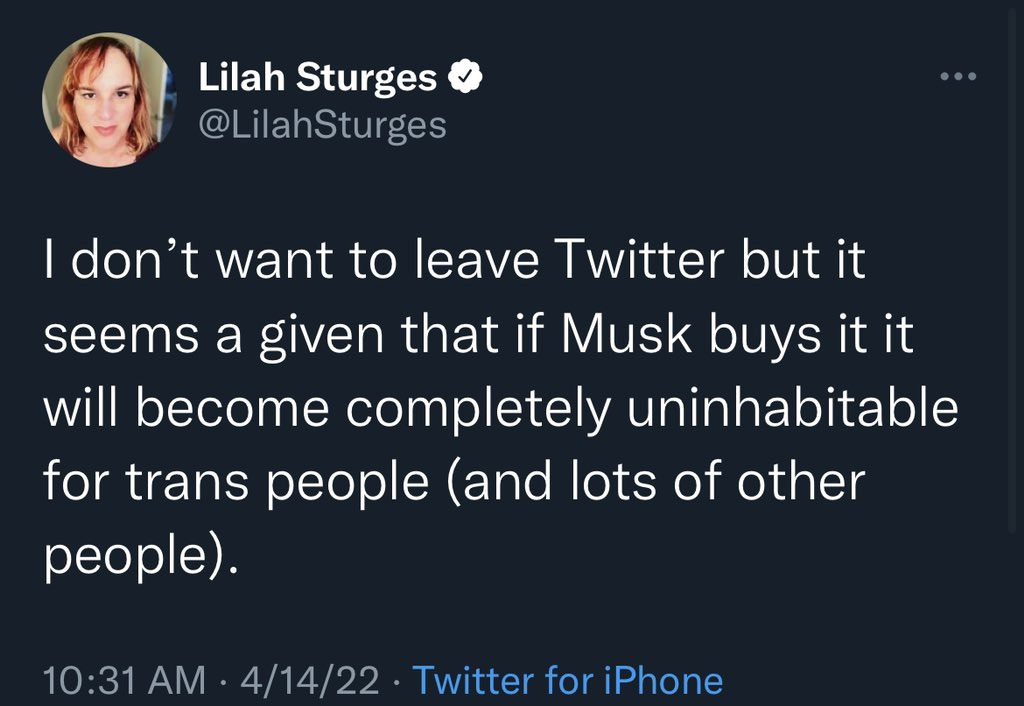The width and height of the screenshot is (1024, 706).
Task: Click the 10:31 AM timestamp
Action: [x=124, y=680]
